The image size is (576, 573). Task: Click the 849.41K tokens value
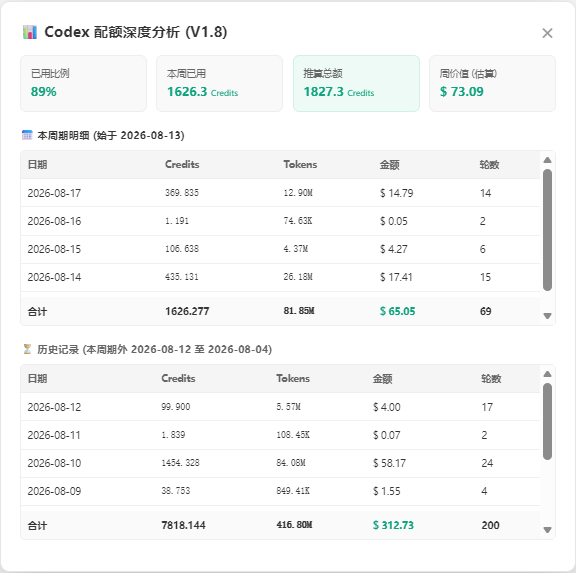[293, 491]
